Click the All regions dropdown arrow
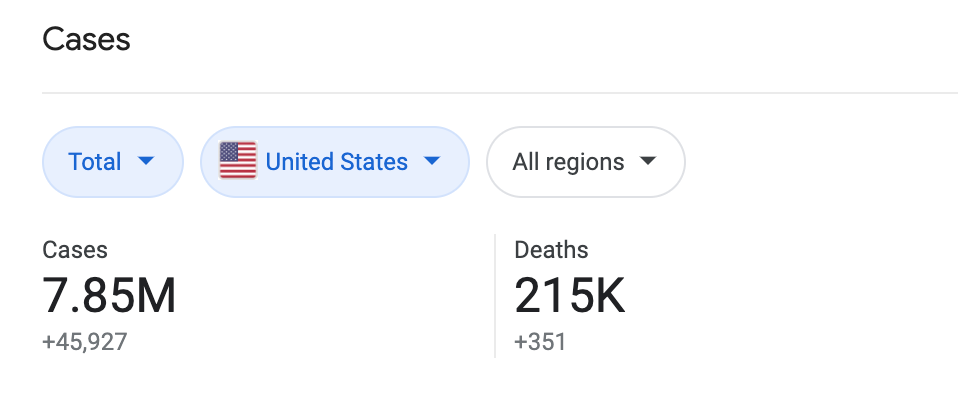This screenshot has width=958, height=394. tap(647, 161)
